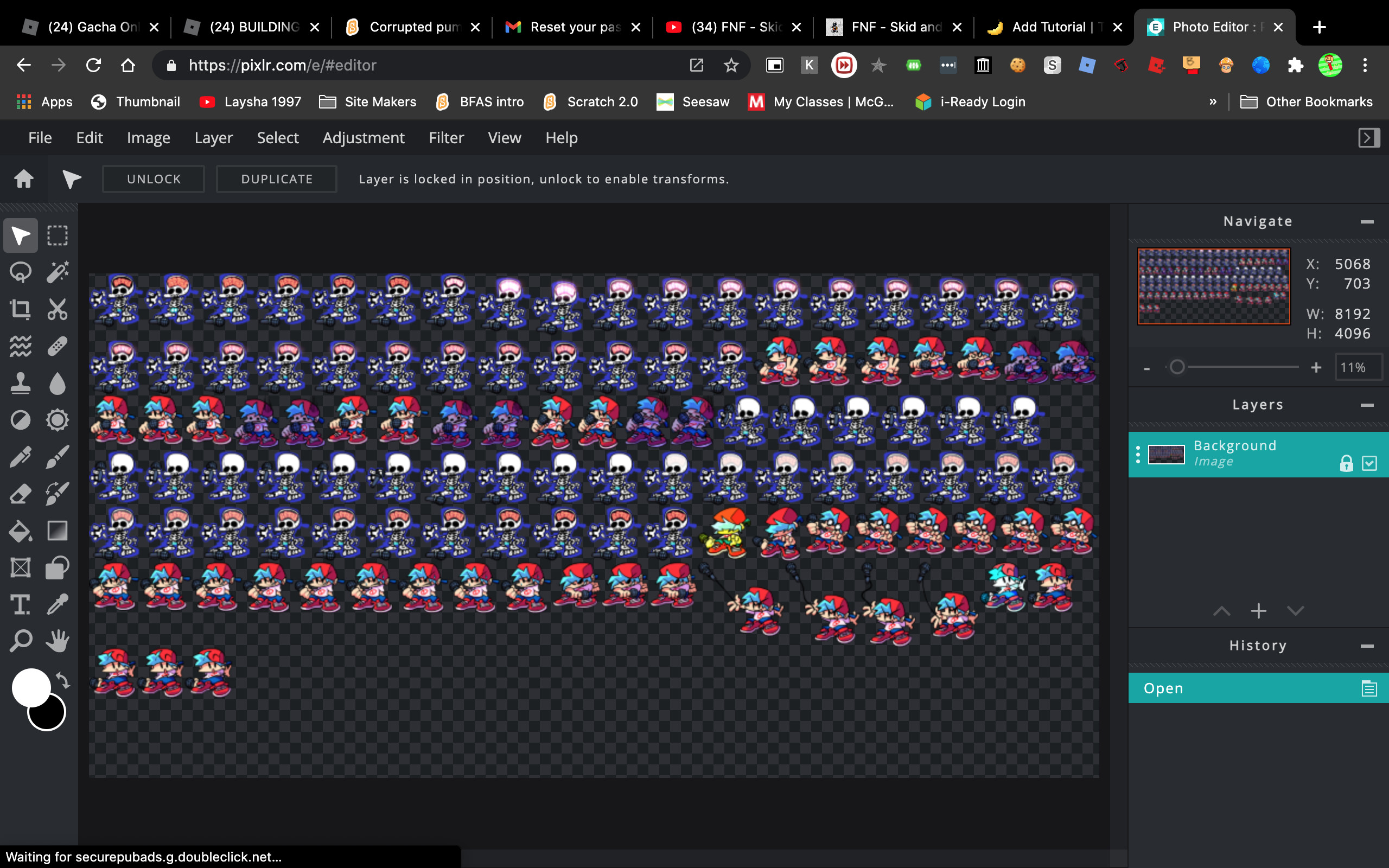1389x868 pixels.
Task: Zoom out with minus button
Action: tap(1147, 368)
